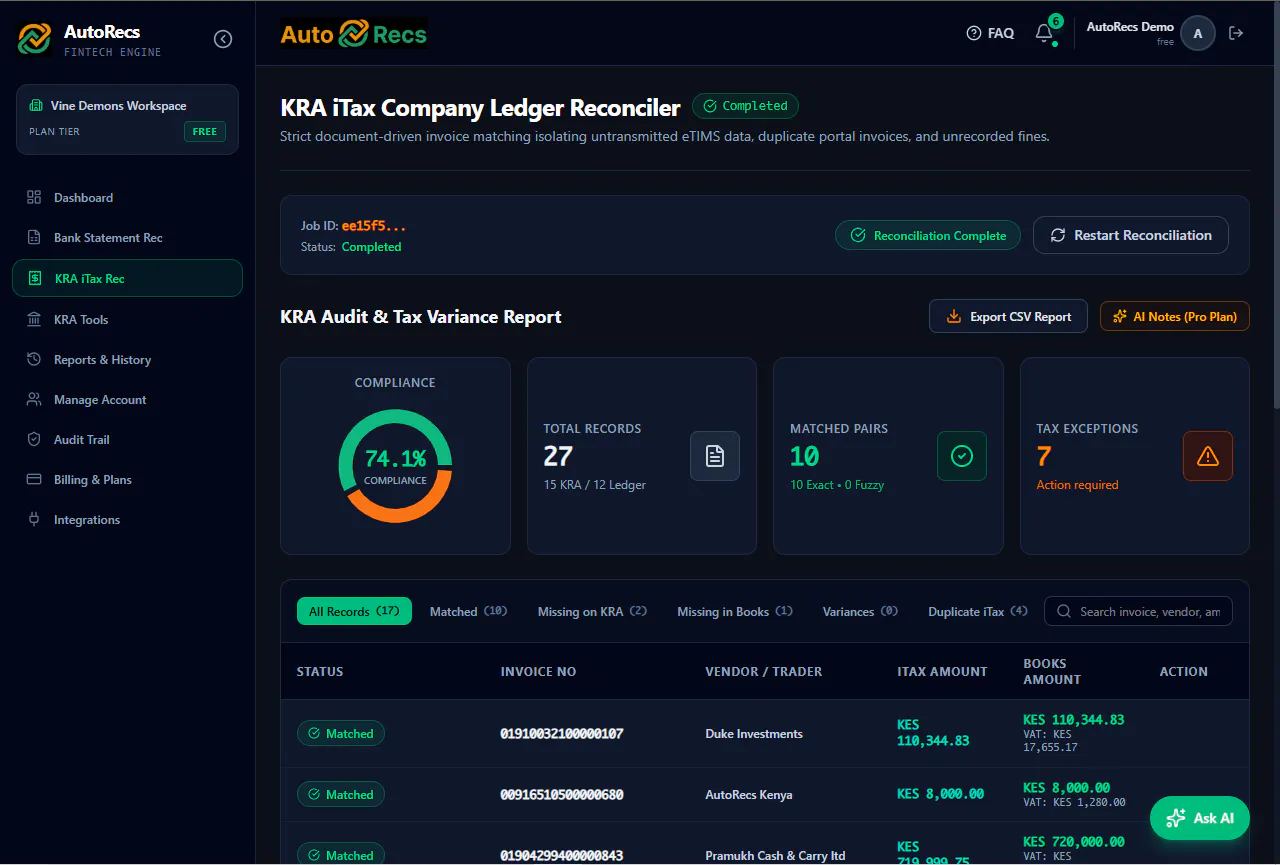The image size is (1280, 865).
Task: Open the Duplicate iTax tab
Action: click(978, 611)
